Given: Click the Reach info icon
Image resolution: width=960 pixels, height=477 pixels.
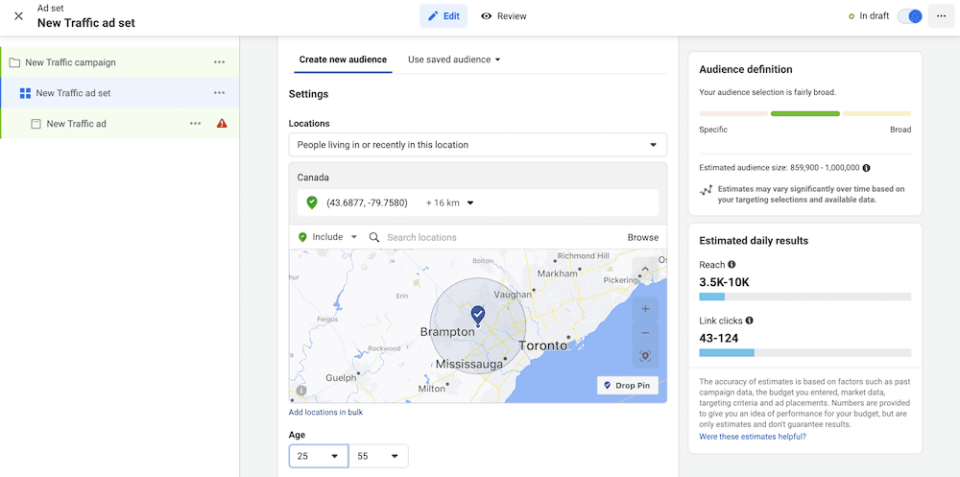Looking at the screenshot, I should click(x=731, y=265).
